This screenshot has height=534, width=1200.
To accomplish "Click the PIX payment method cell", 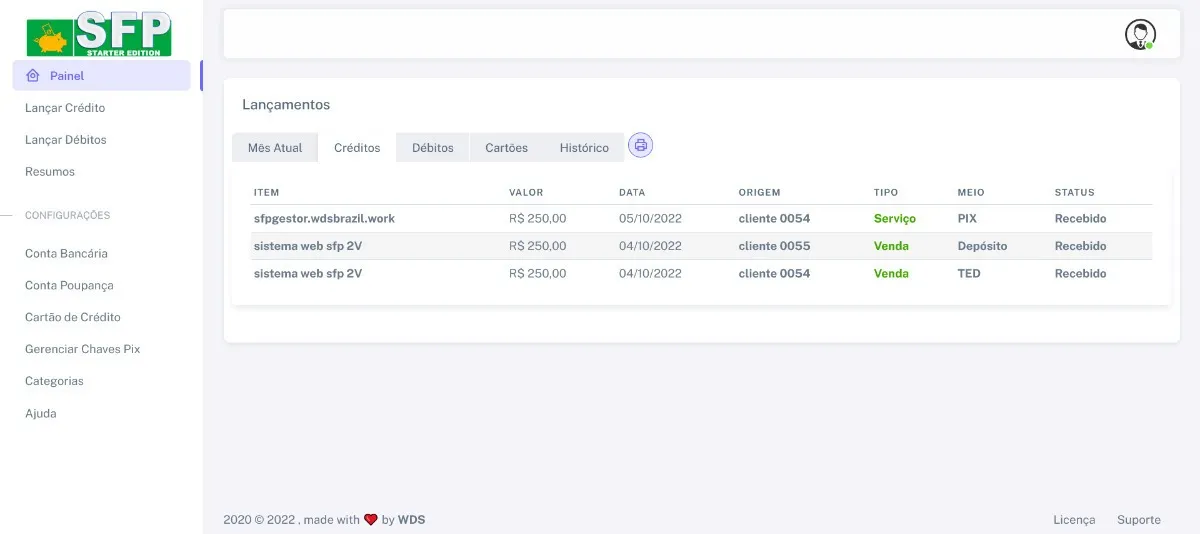I will pos(967,218).
